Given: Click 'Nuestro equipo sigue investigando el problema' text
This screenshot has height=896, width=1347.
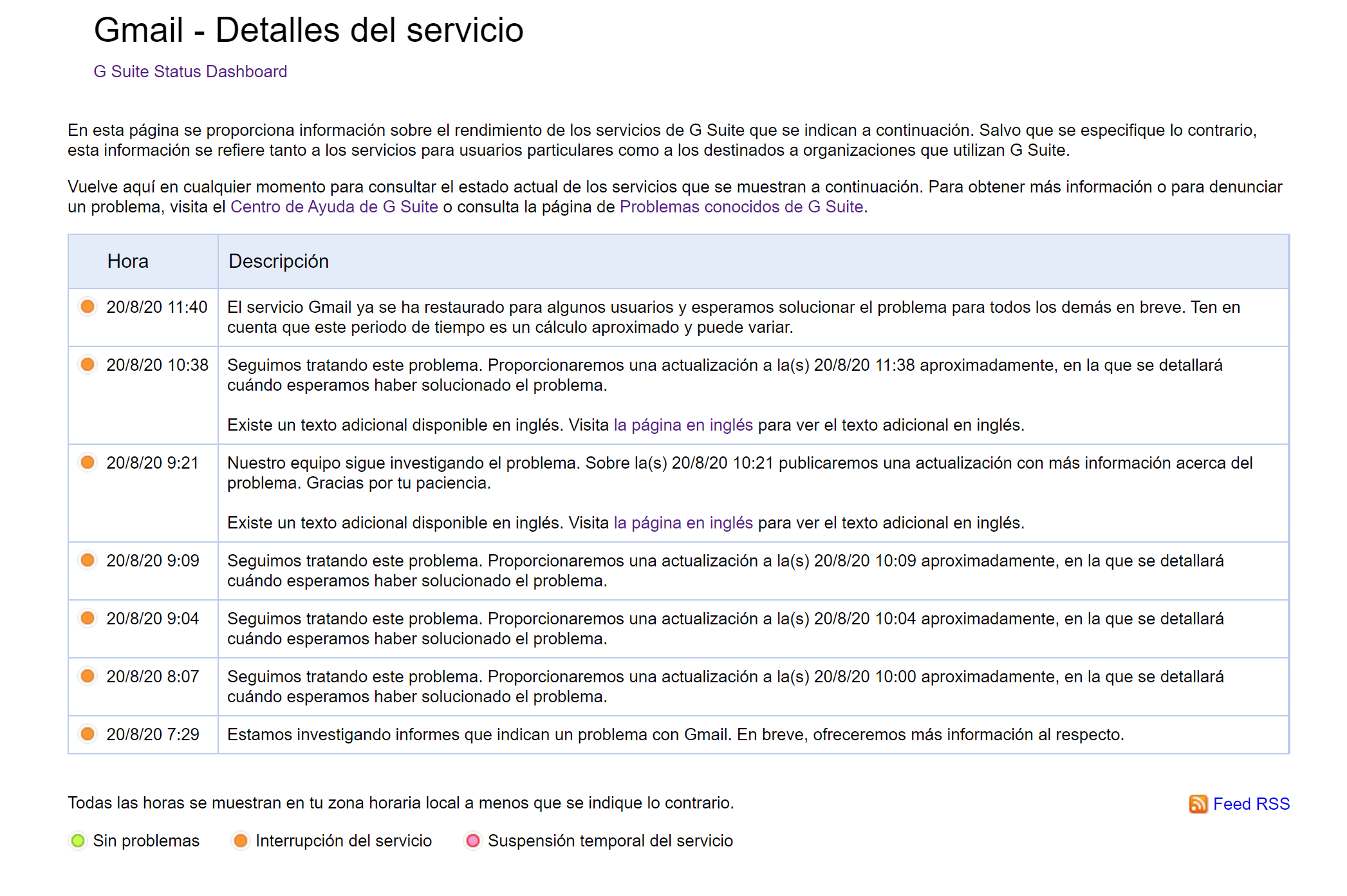Looking at the screenshot, I should [740, 473].
